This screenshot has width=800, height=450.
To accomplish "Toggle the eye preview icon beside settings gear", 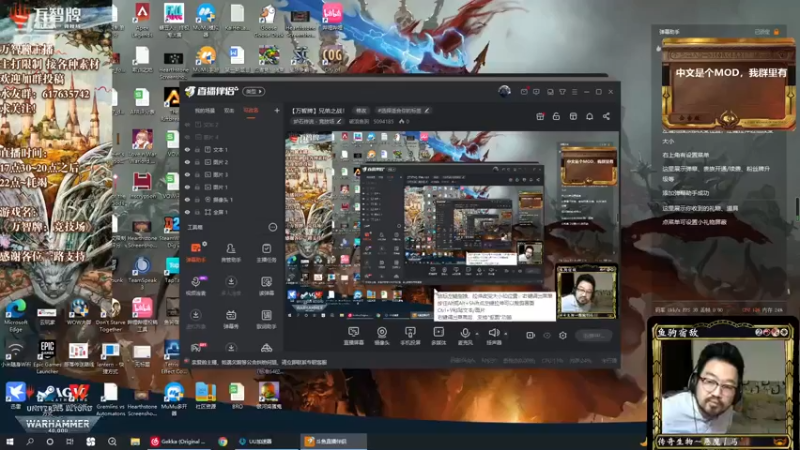I will 547,335.
